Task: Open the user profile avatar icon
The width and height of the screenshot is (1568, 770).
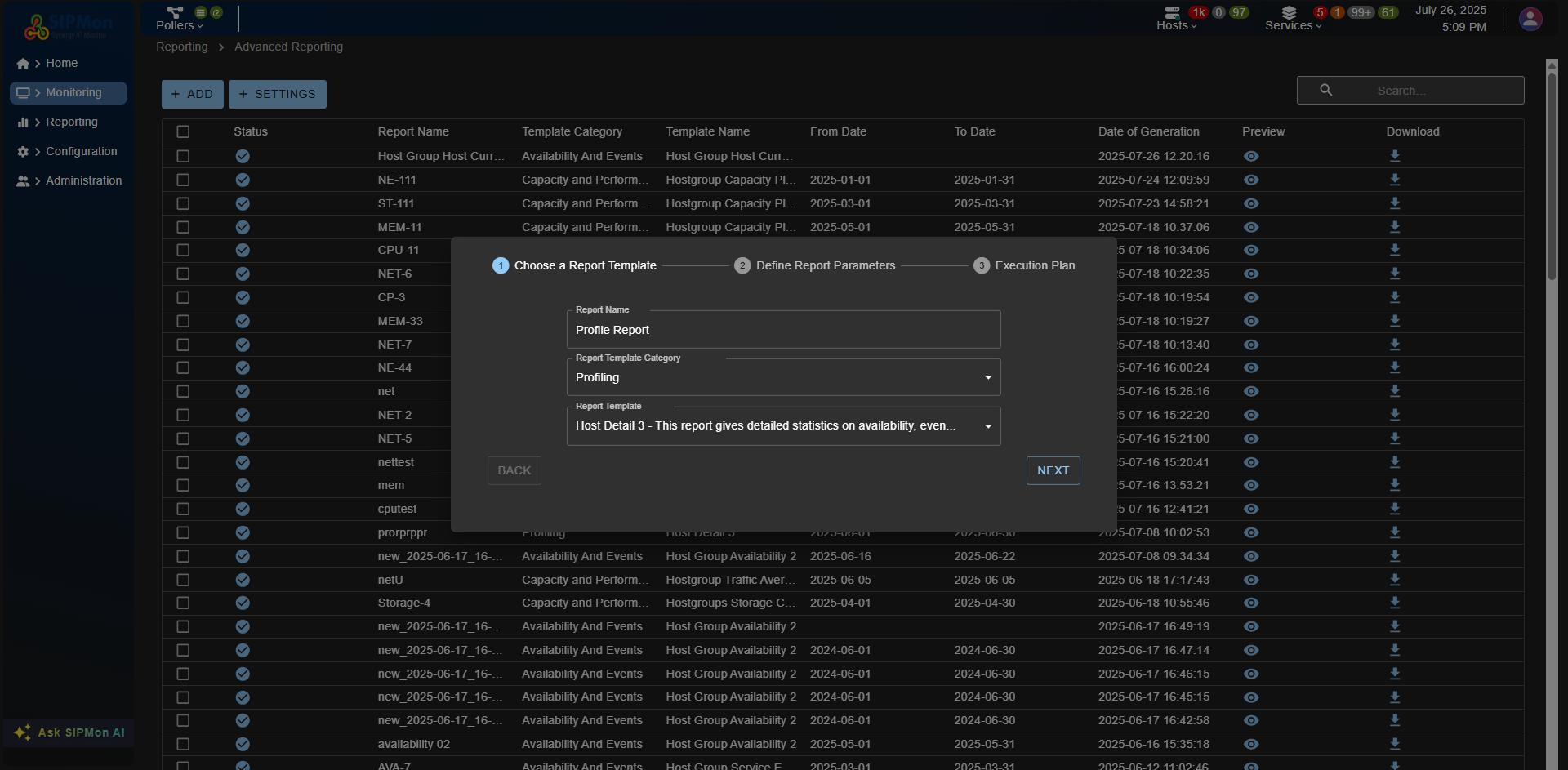Action: [x=1530, y=19]
